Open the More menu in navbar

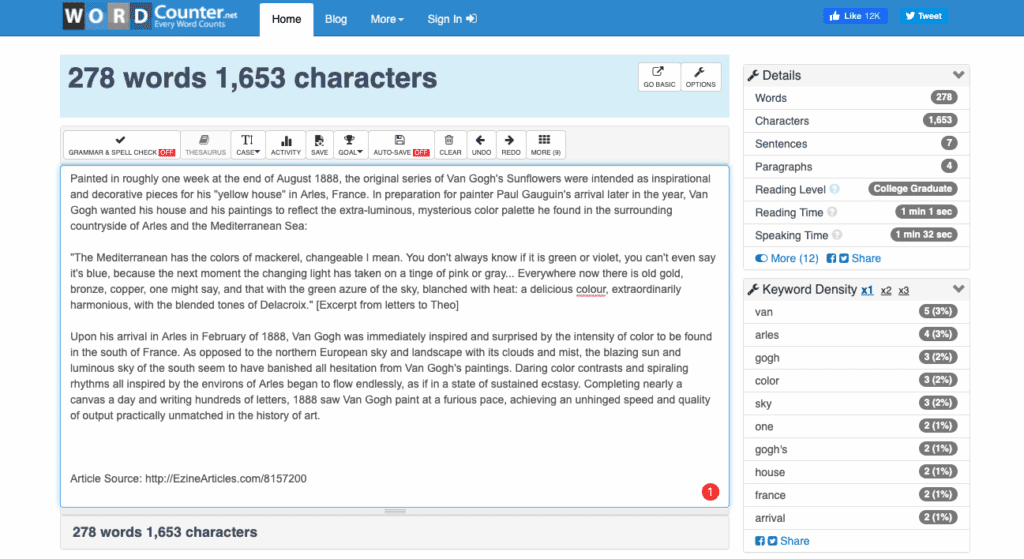(387, 19)
